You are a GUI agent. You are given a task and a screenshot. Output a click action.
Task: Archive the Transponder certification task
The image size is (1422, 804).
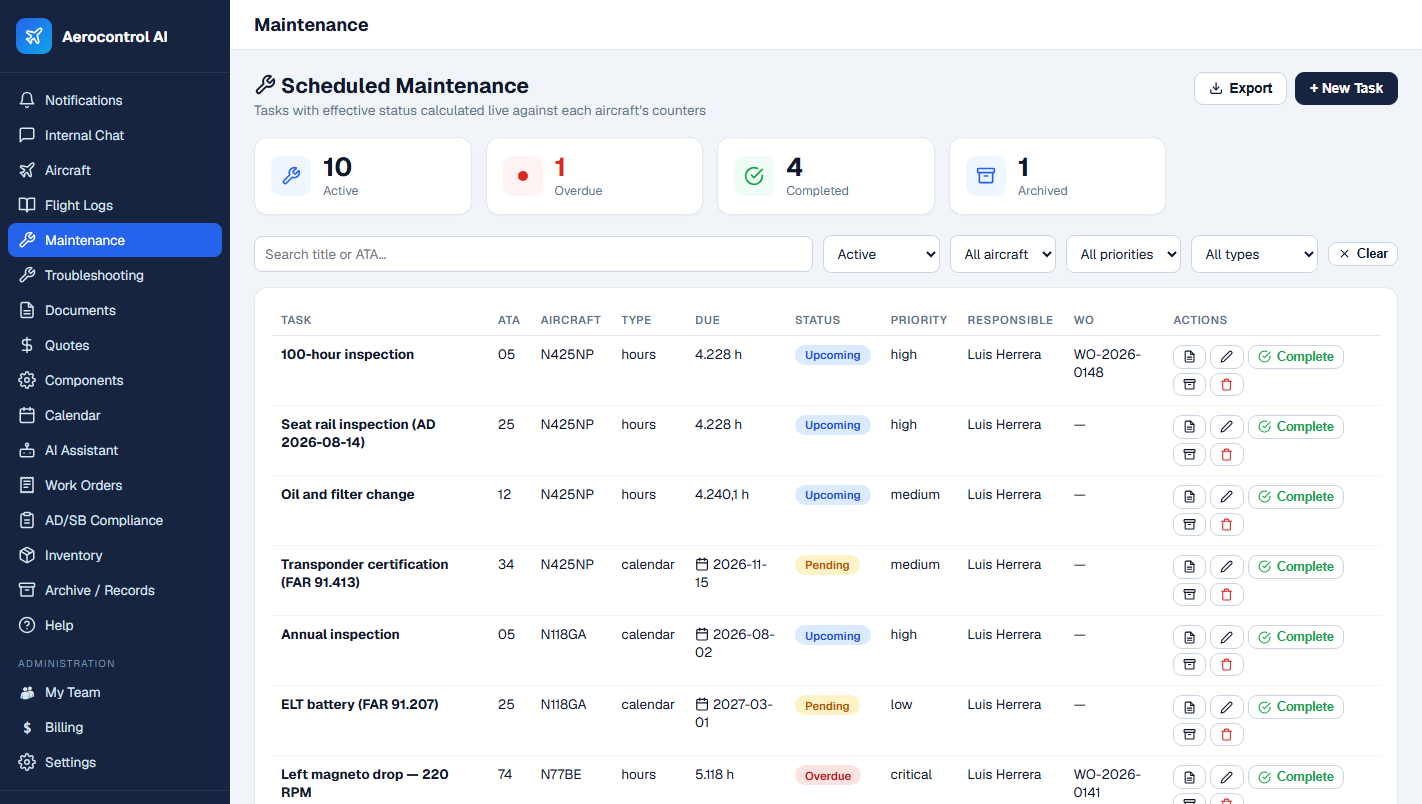(x=1189, y=594)
